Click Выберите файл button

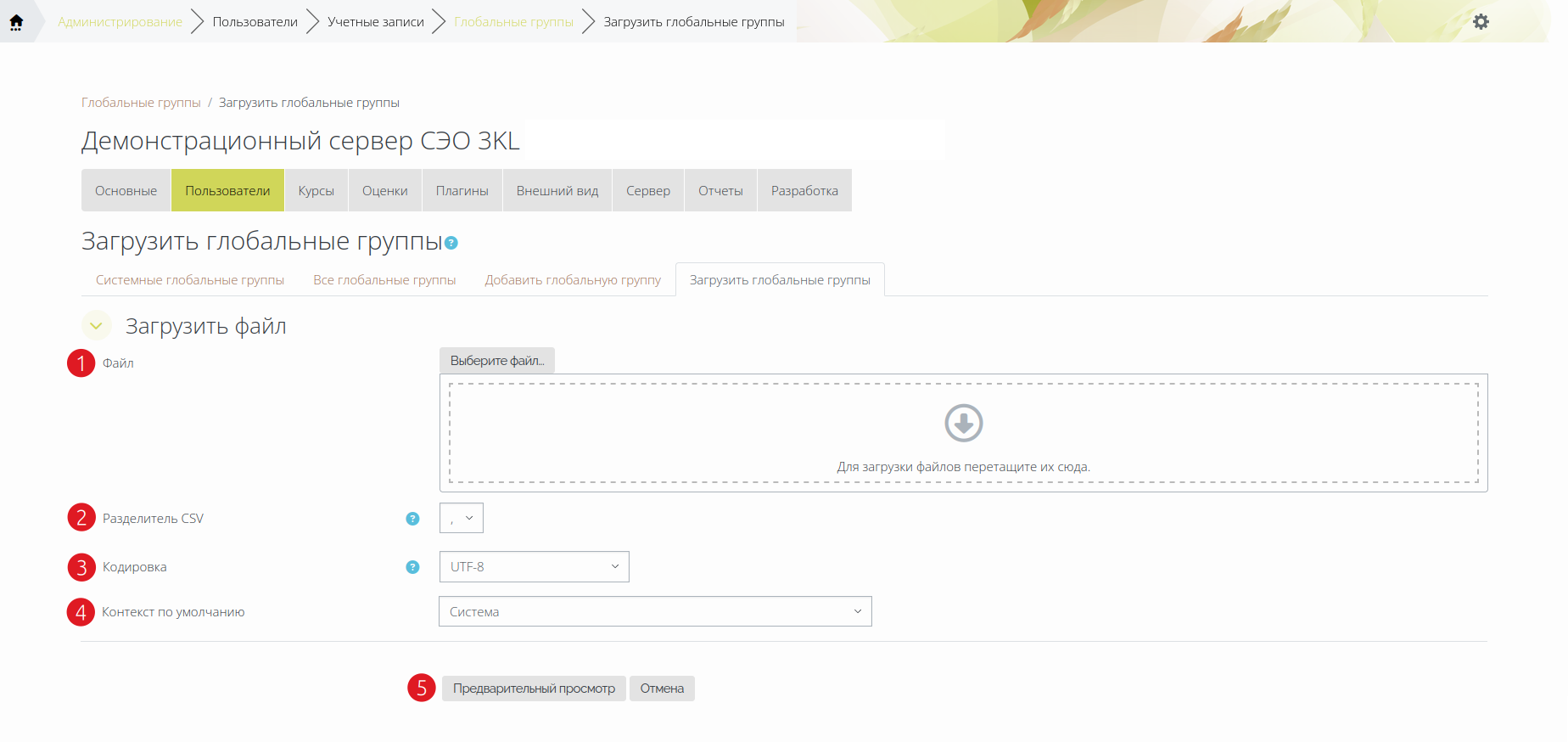[x=497, y=360]
